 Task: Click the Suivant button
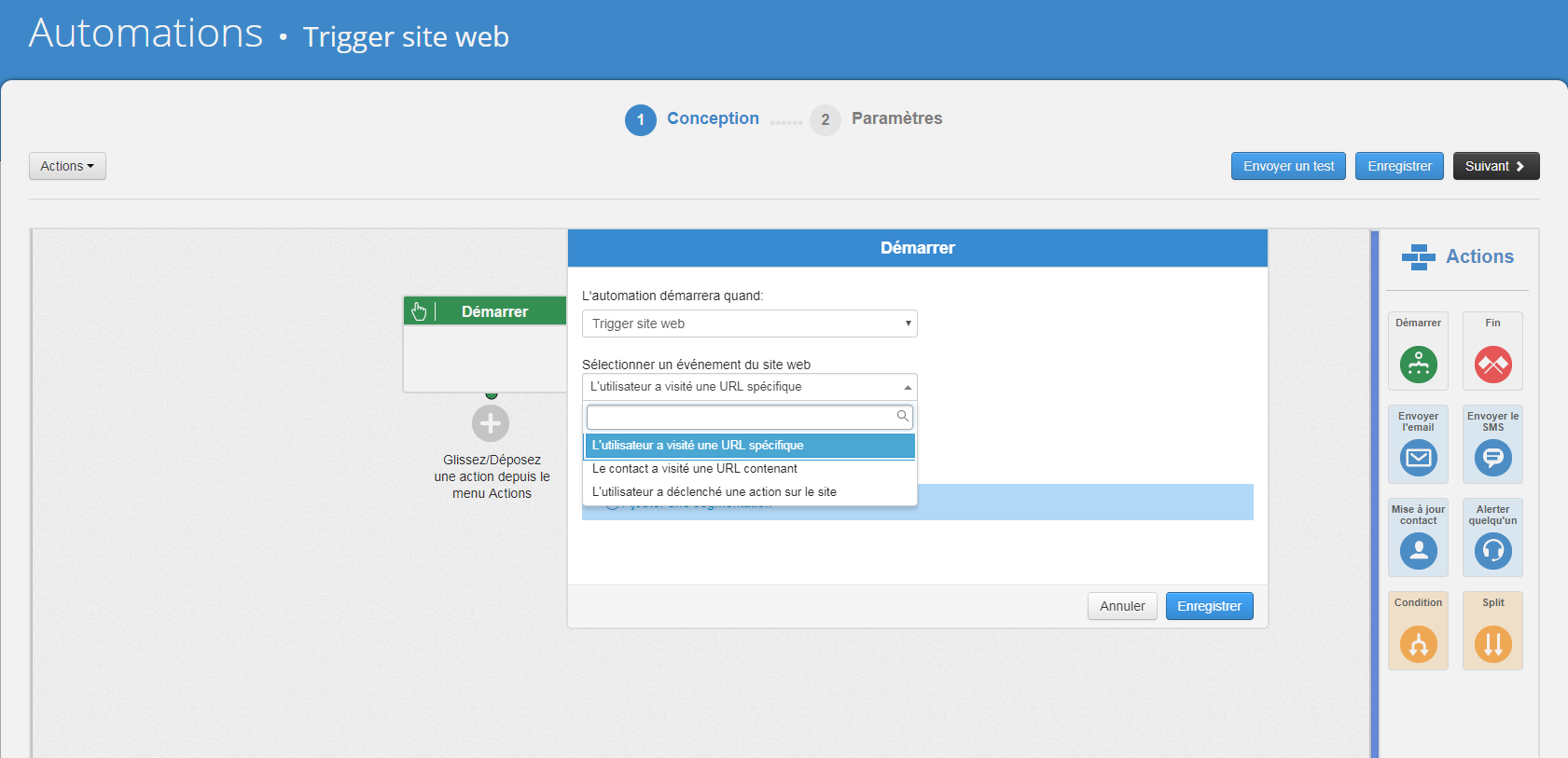[1495, 166]
